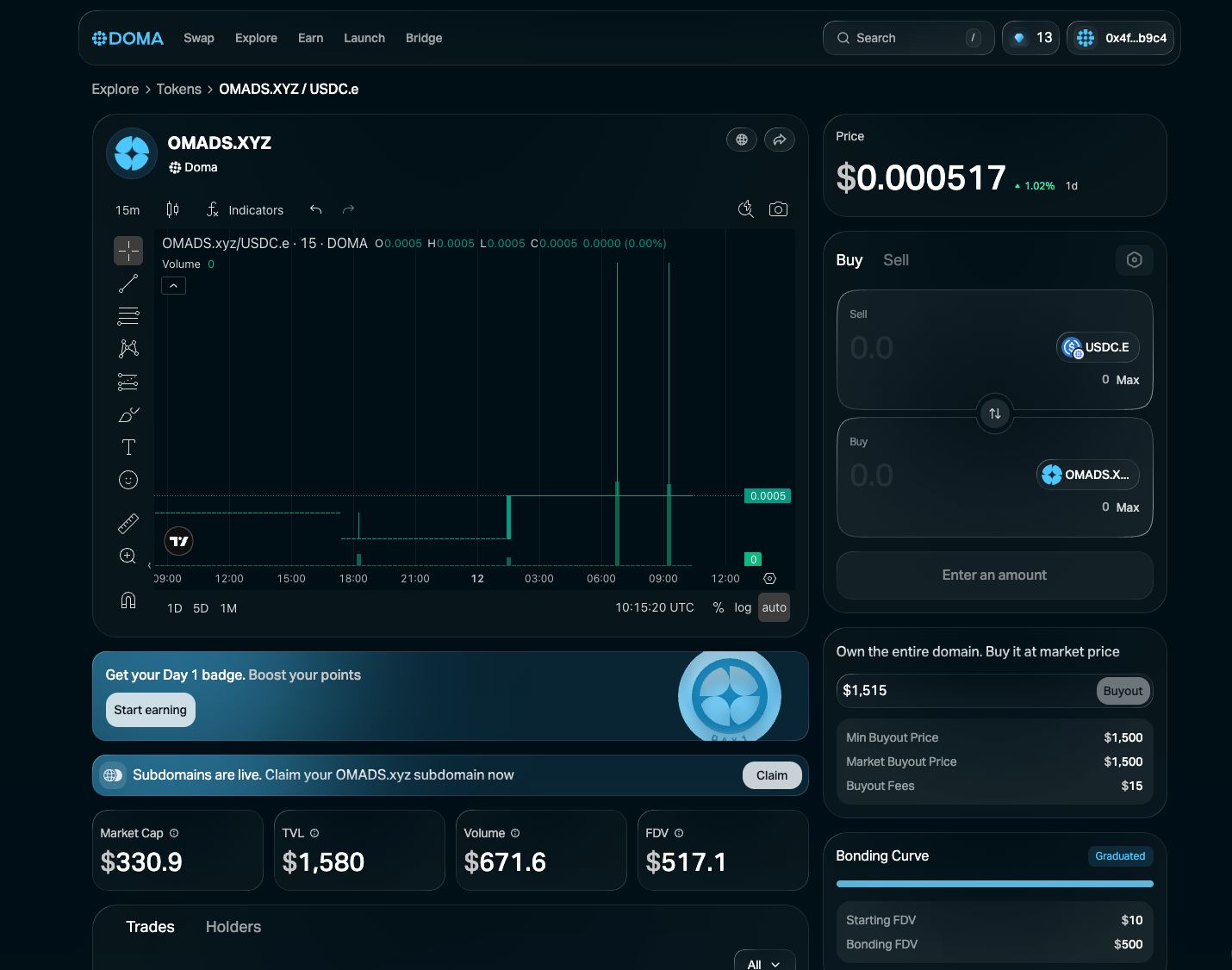Click Max for OMADS balance
The height and width of the screenshot is (970, 1232).
1128,507
